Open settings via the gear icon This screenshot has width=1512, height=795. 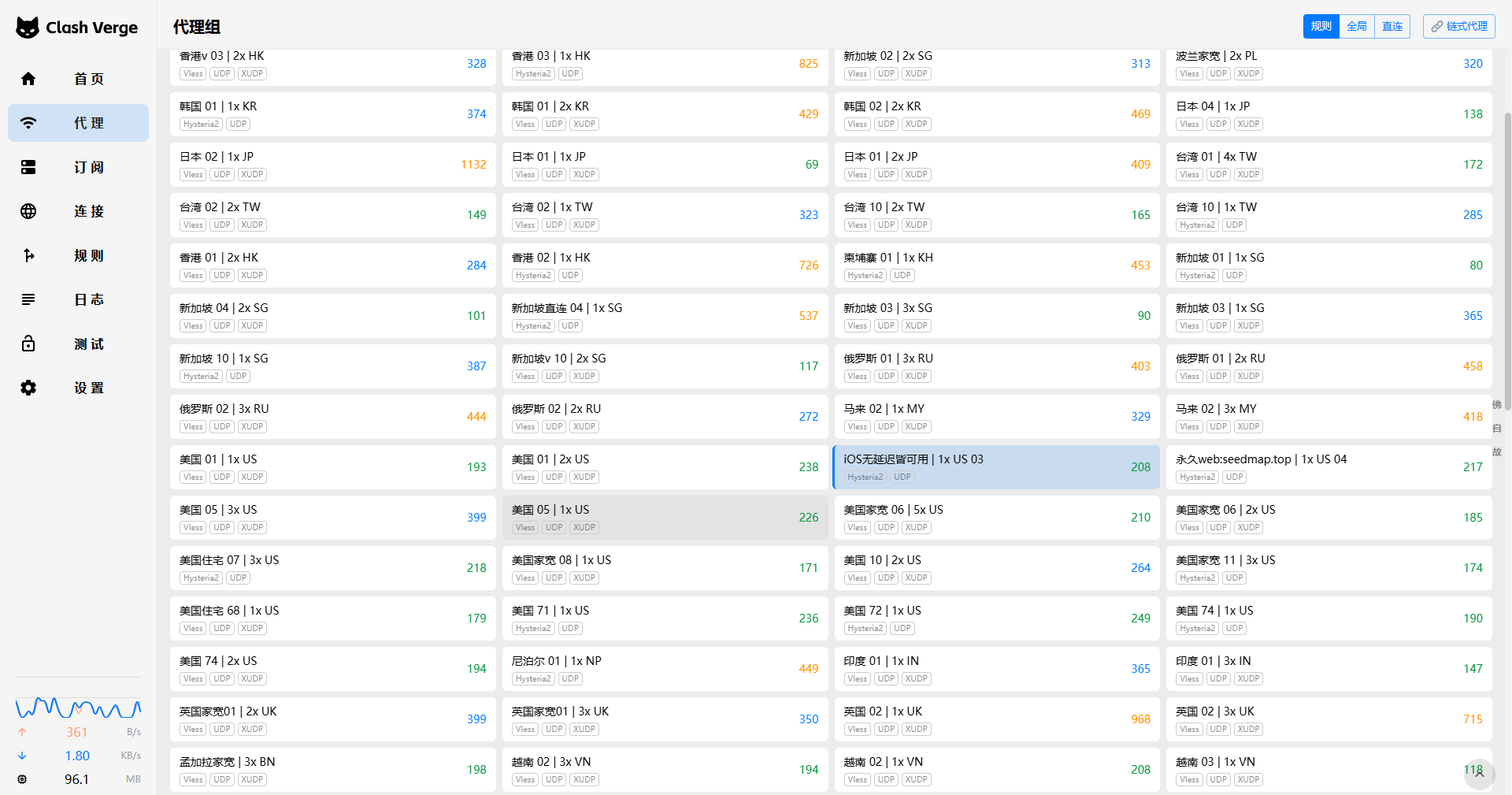28,388
